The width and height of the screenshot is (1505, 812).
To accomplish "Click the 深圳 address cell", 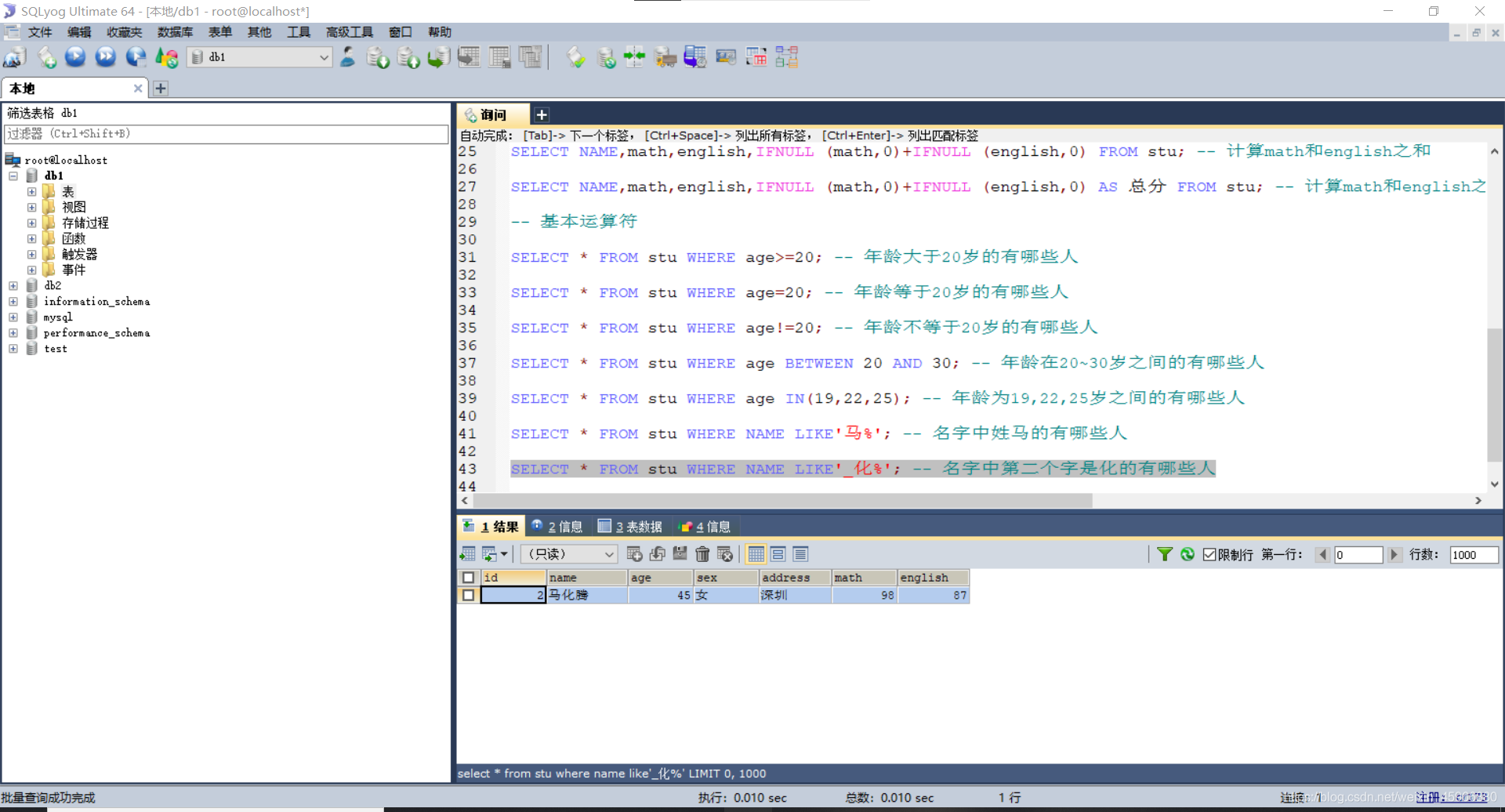I will tap(796, 596).
